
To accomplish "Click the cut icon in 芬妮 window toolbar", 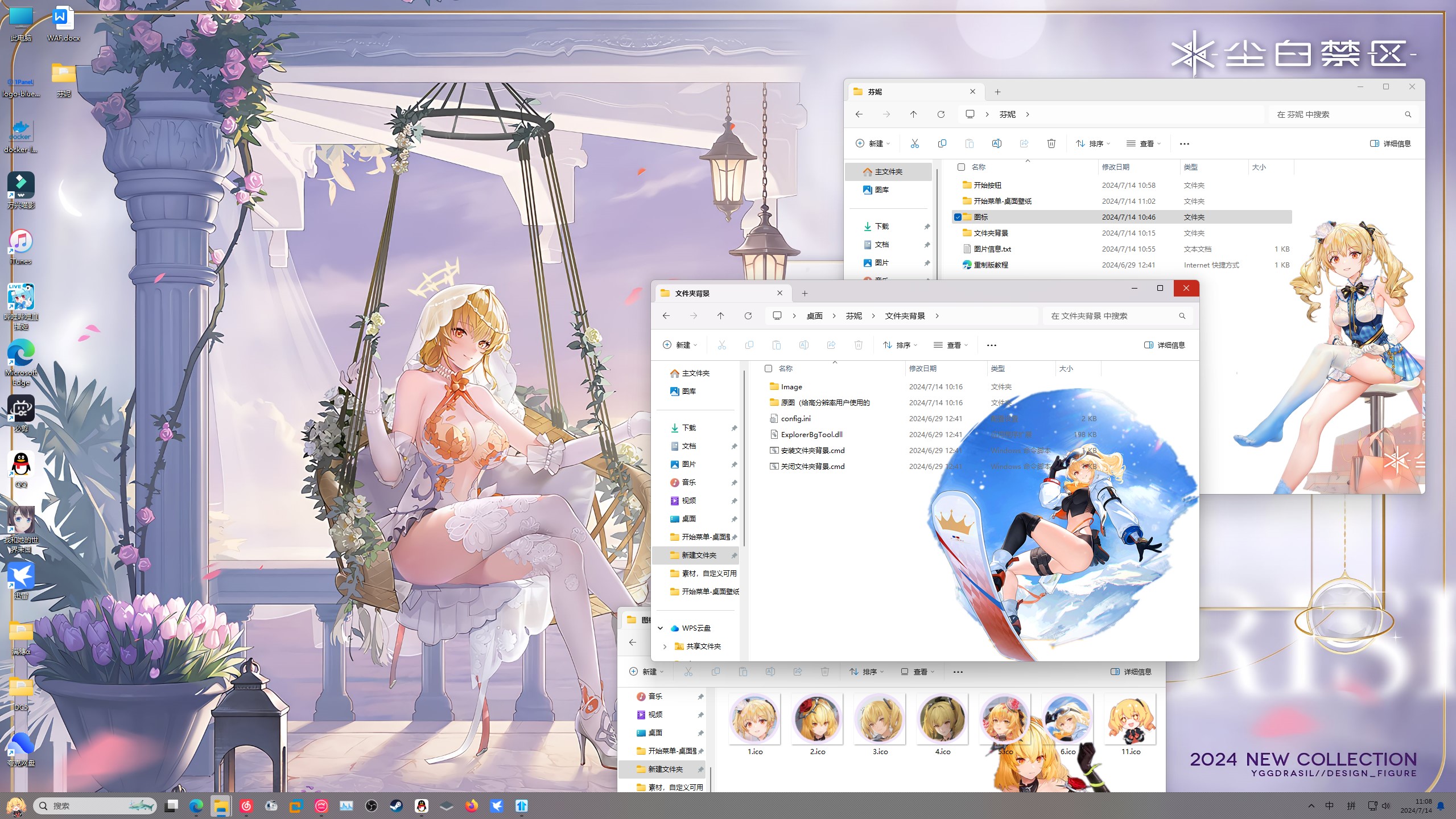I will (914, 143).
